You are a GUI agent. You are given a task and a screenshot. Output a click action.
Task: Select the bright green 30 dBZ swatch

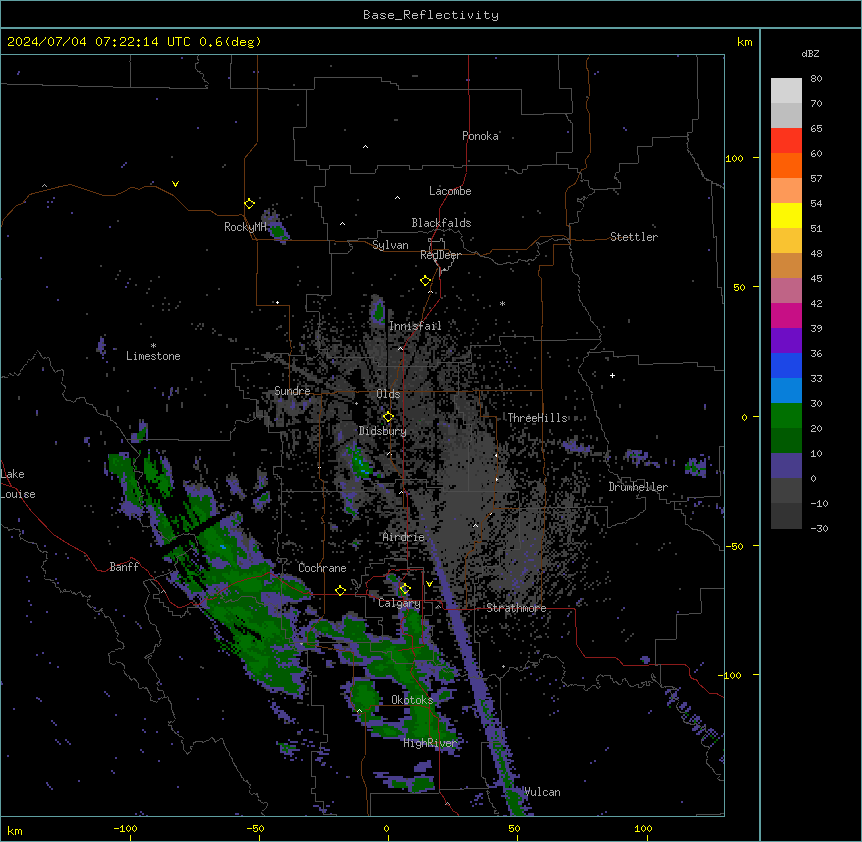click(786, 416)
